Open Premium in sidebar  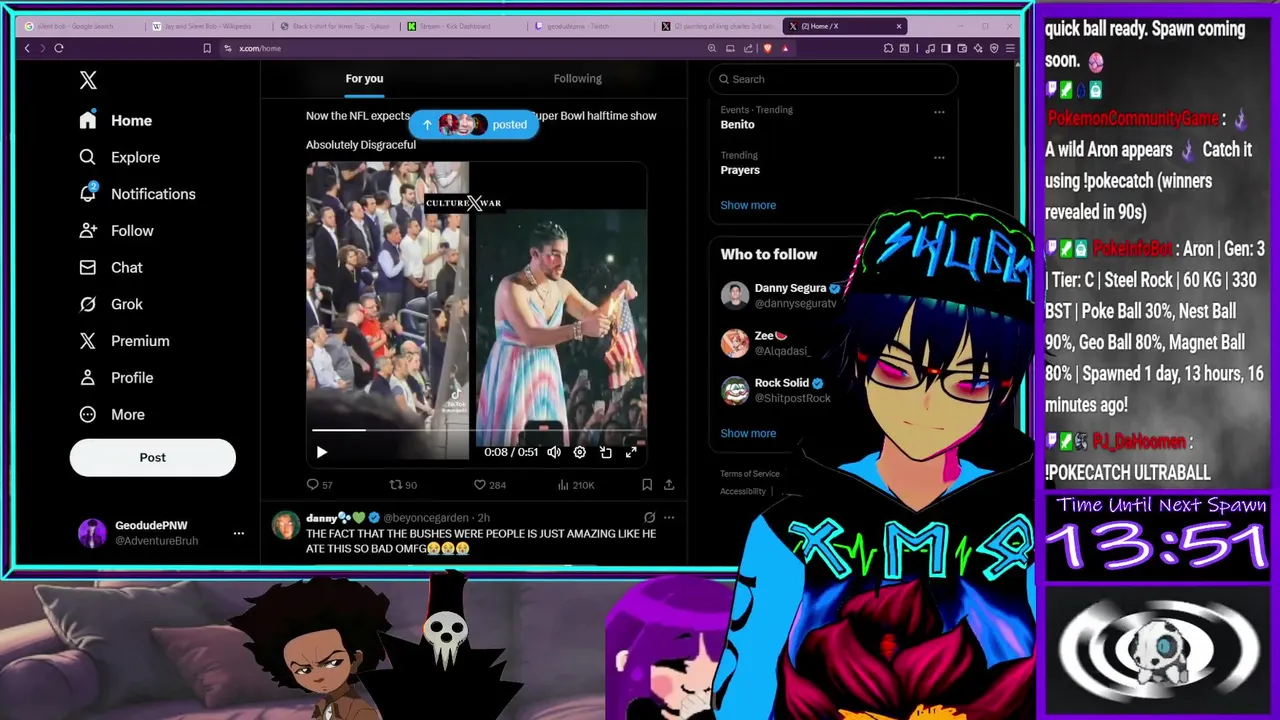click(x=125, y=341)
